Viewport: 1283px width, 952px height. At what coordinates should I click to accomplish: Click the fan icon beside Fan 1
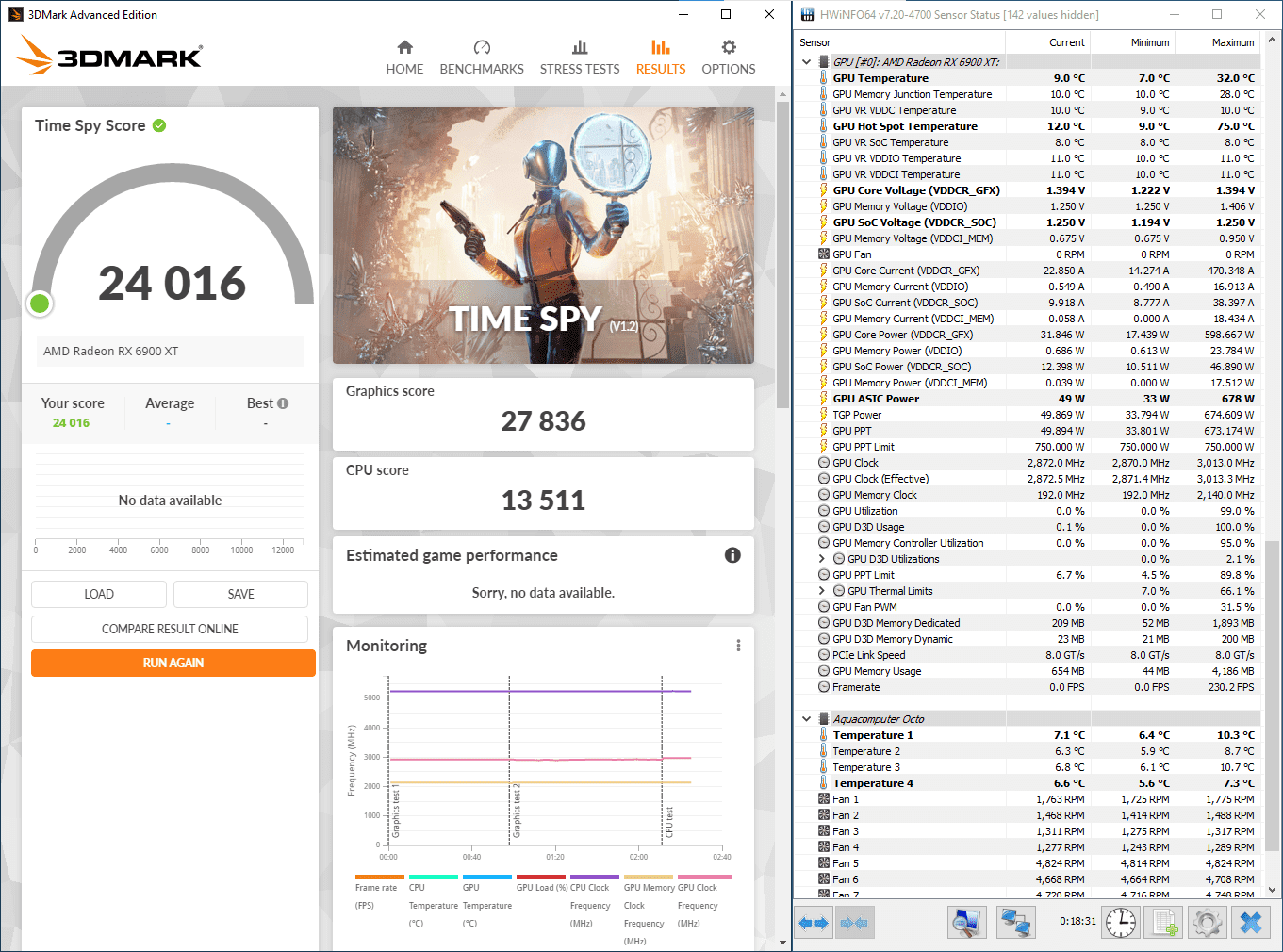823,799
